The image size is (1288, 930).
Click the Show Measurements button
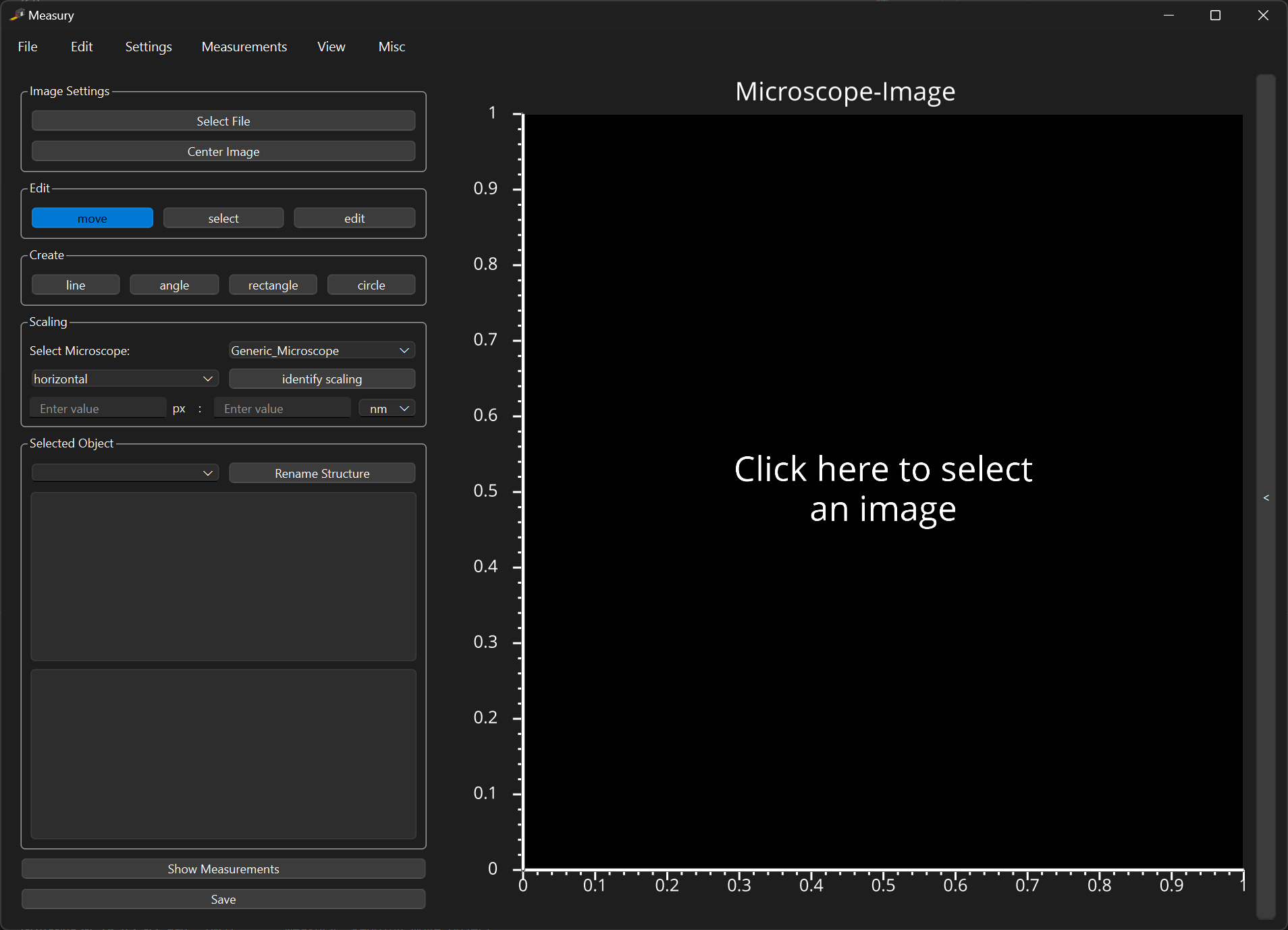[x=223, y=869]
